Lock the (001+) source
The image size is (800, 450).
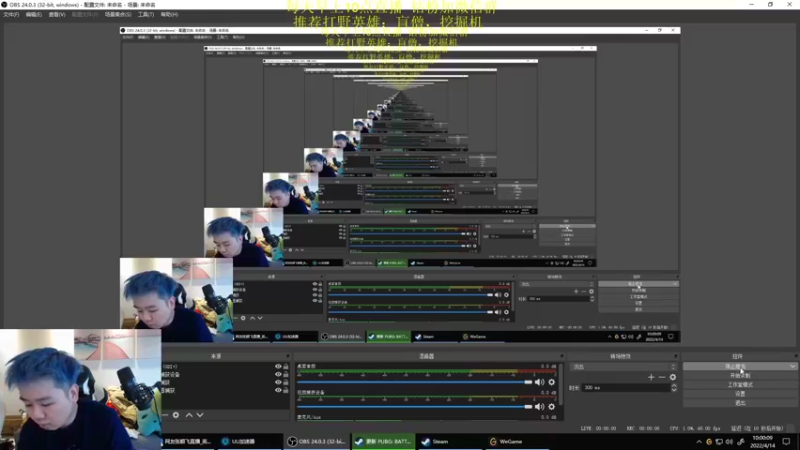point(286,366)
